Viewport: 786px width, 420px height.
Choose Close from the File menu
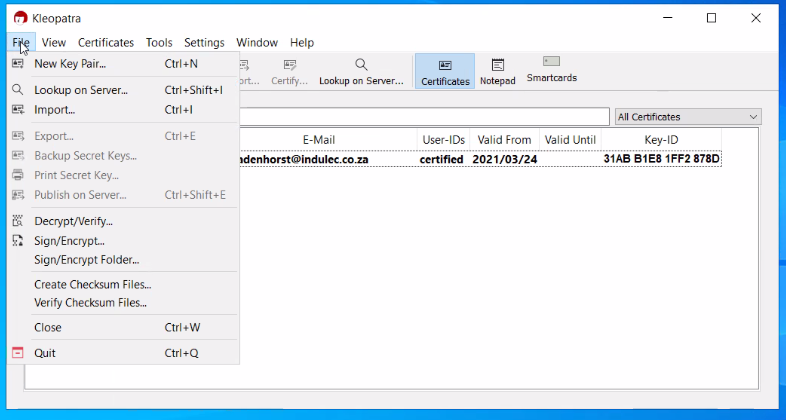coord(124,327)
